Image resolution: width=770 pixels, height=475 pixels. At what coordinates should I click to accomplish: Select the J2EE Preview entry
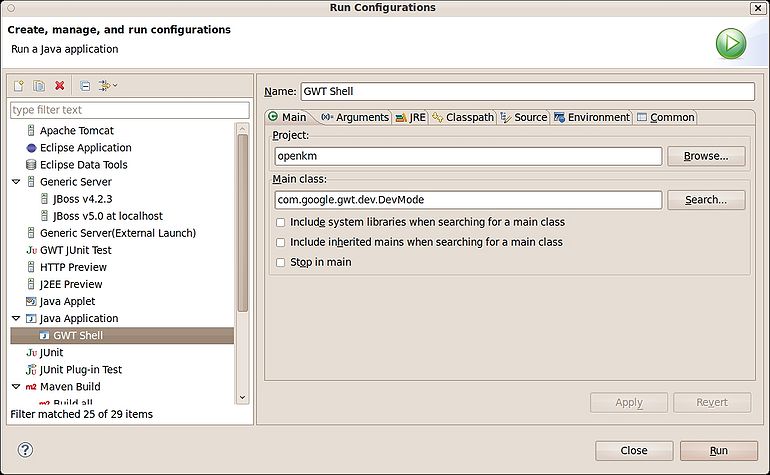click(x=71, y=284)
